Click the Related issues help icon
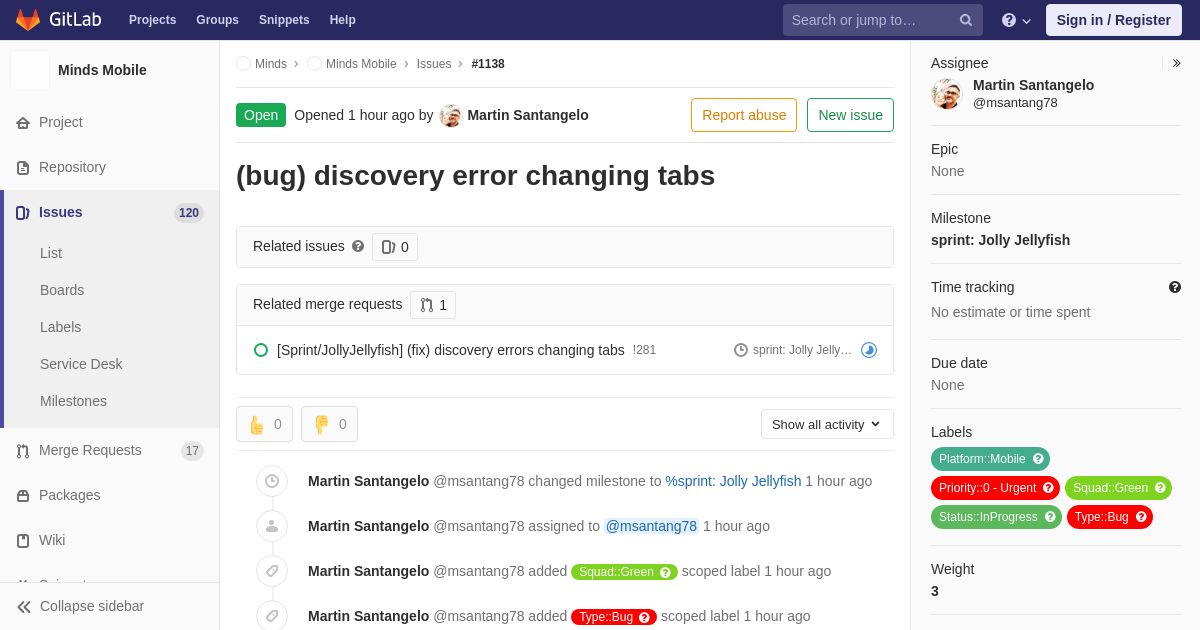 tap(358, 246)
